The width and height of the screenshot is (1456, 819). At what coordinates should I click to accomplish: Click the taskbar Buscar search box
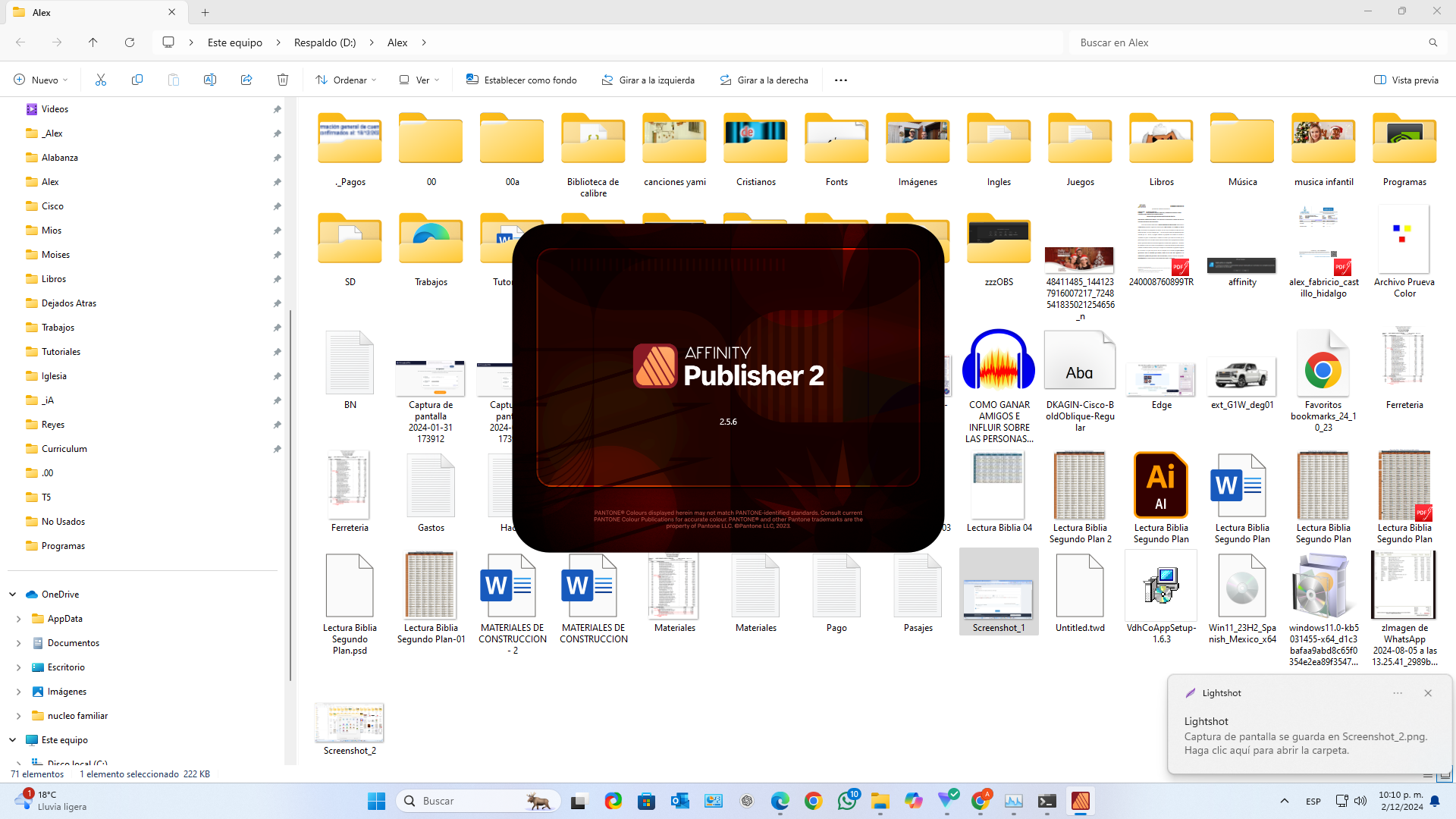tap(478, 801)
